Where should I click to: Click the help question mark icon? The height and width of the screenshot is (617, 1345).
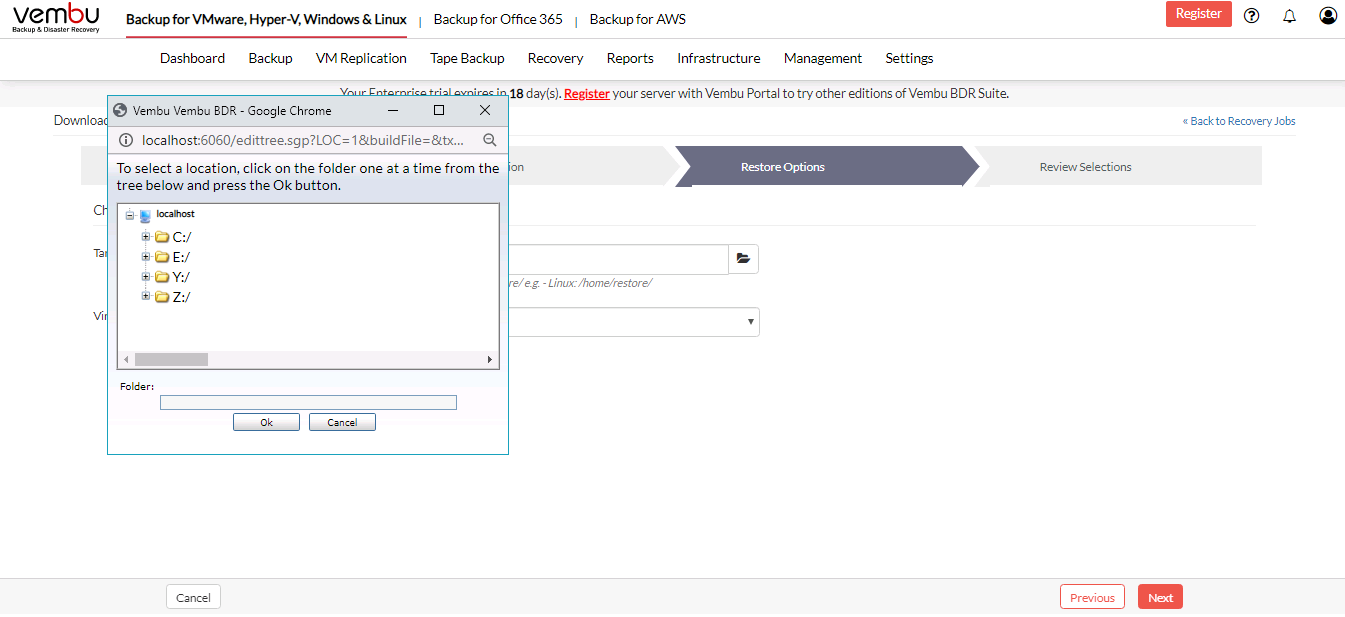click(1251, 15)
